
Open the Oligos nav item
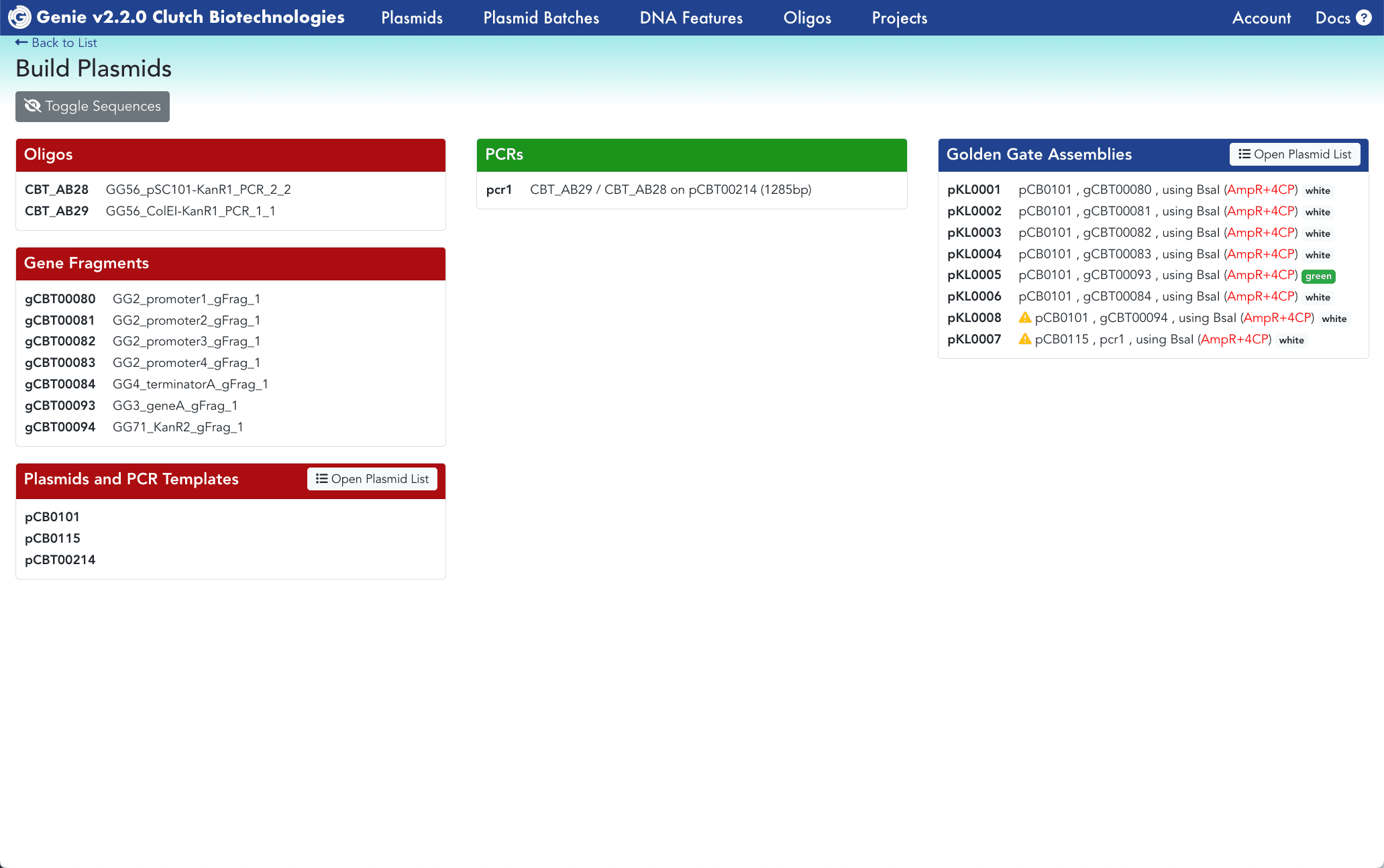[x=807, y=18]
